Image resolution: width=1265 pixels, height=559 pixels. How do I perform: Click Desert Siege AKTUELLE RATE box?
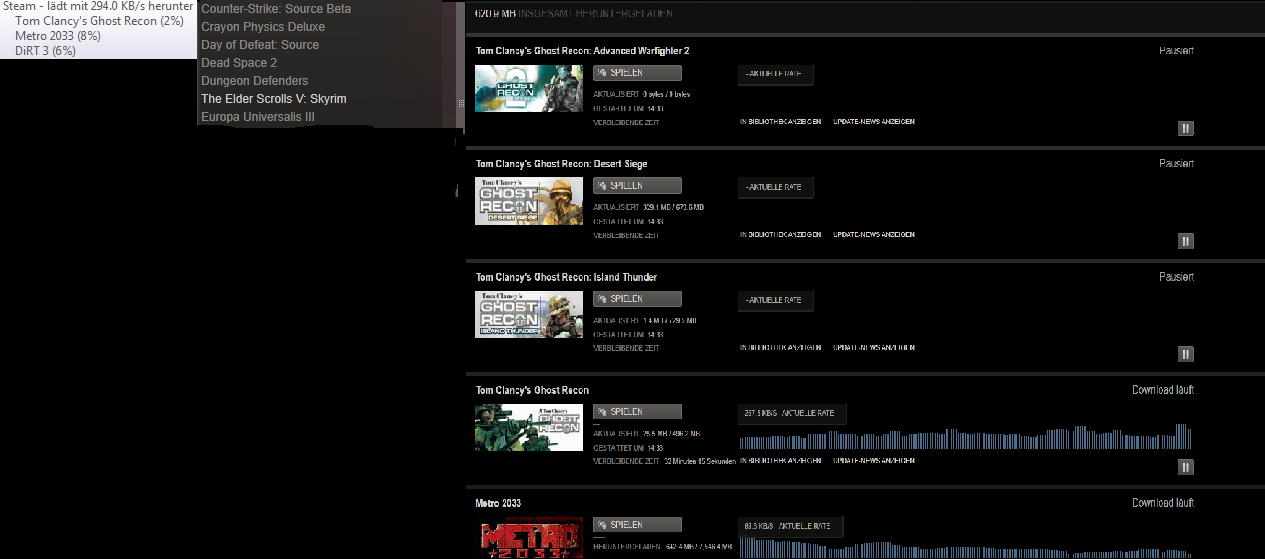pyautogui.click(x=776, y=187)
